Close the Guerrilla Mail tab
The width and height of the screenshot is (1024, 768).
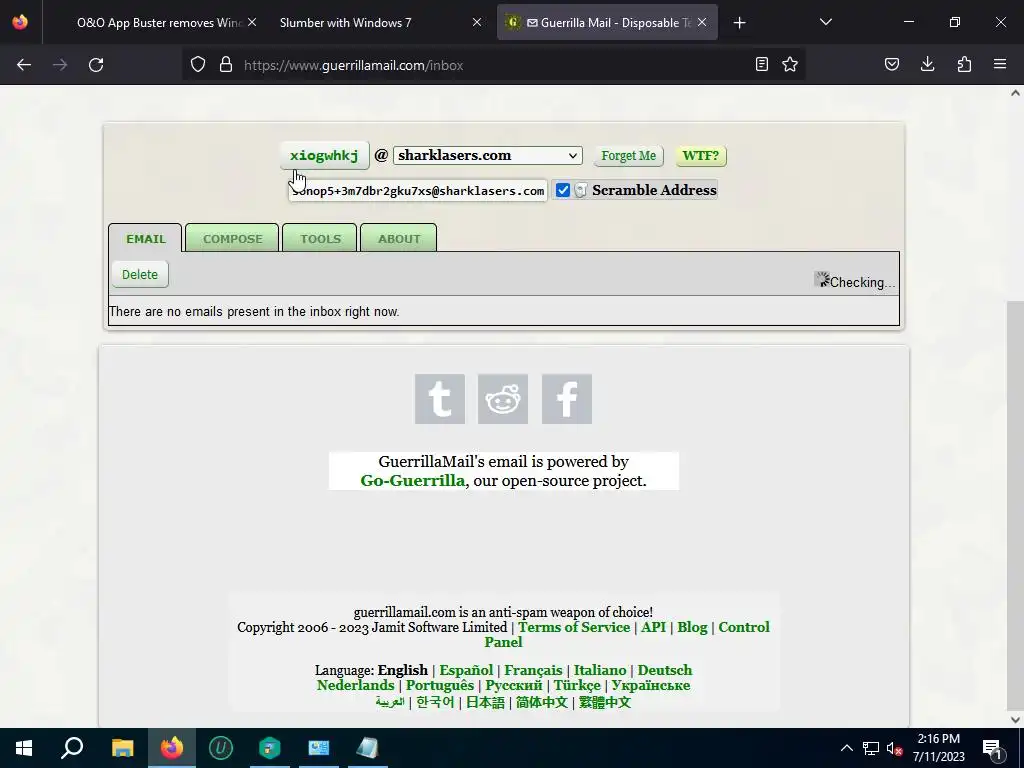pyautogui.click(x=702, y=22)
